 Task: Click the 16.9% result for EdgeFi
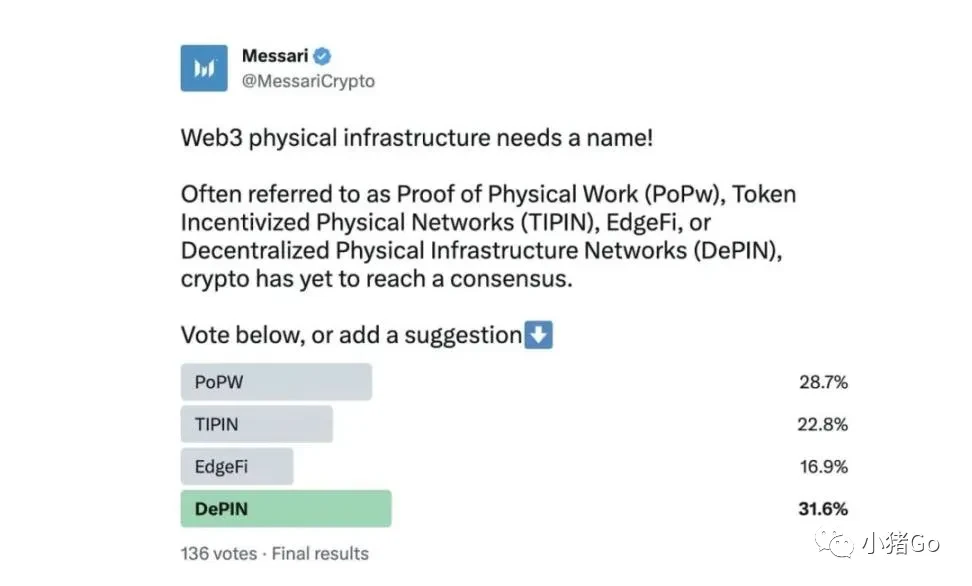(822, 467)
